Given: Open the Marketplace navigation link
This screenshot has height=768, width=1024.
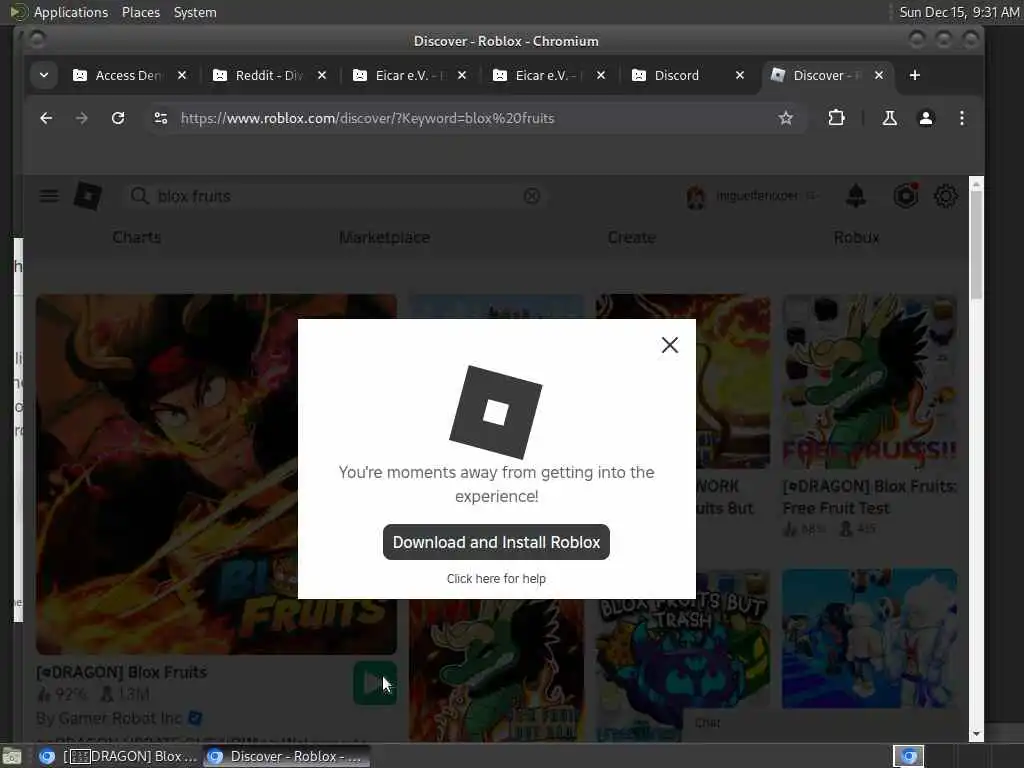Looking at the screenshot, I should 385,237.
